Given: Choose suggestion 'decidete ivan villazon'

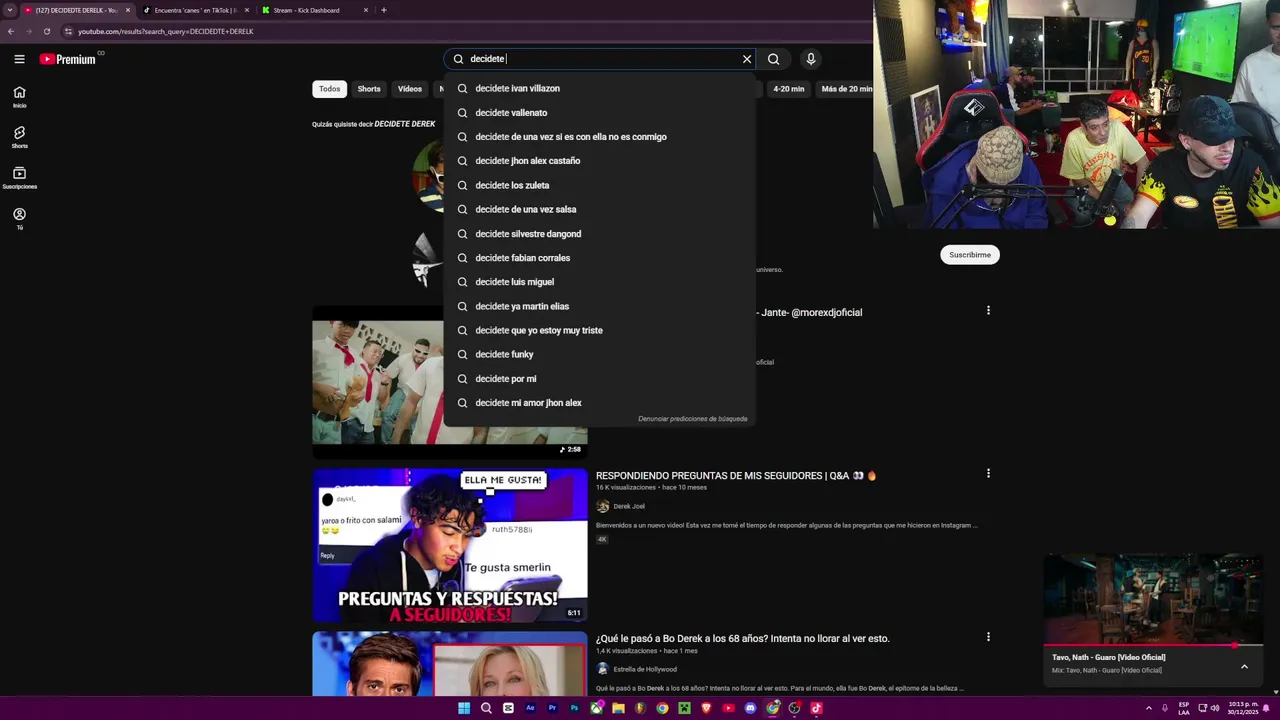Looking at the screenshot, I should tap(599, 88).
